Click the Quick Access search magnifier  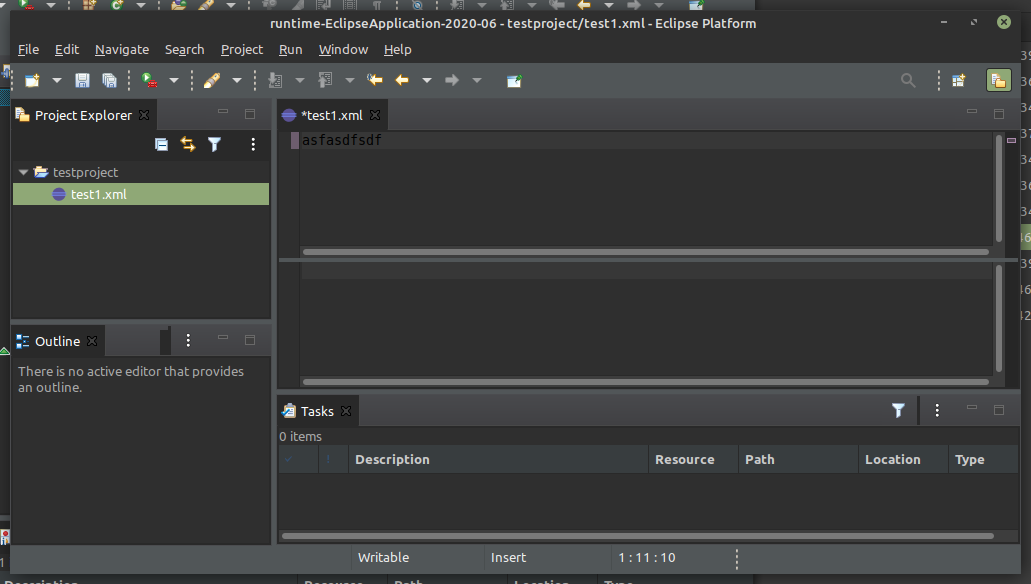tap(908, 80)
